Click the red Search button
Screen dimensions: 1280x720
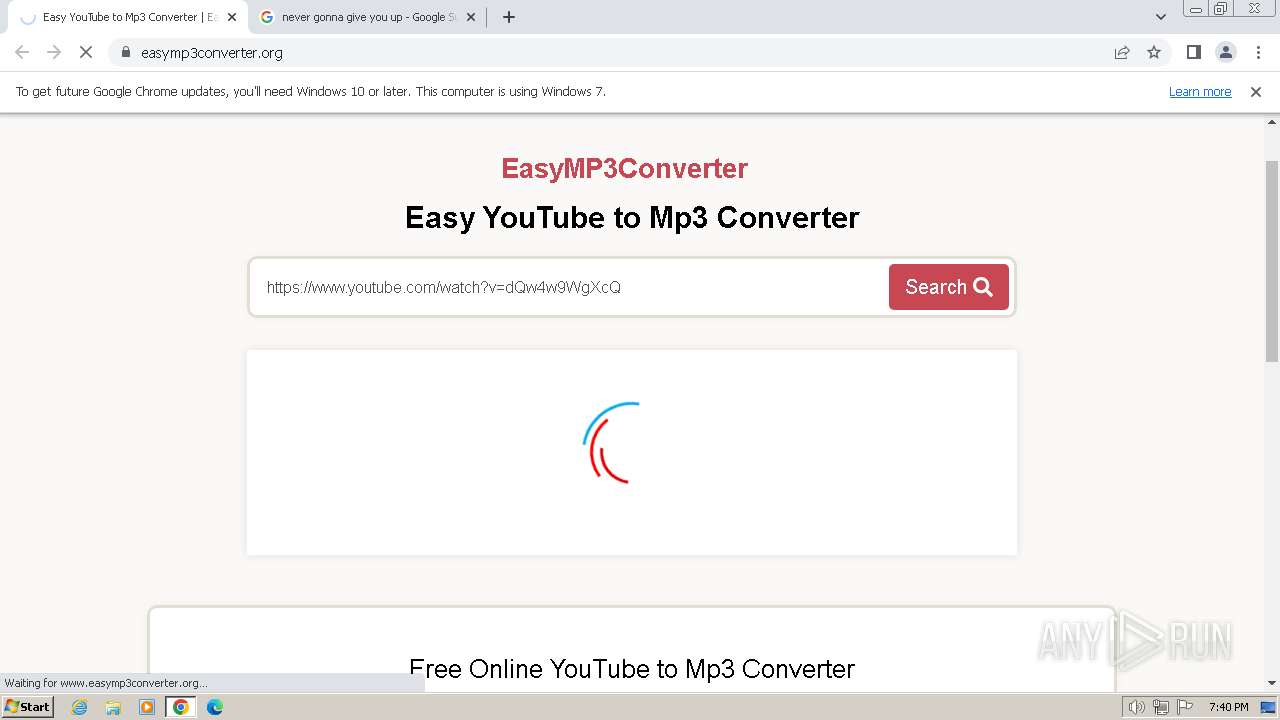click(949, 287)
